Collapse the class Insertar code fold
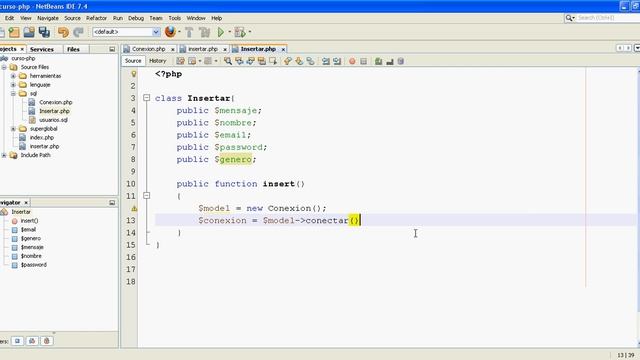Screen dimensions: 640x360 pyautogui.click(x=147, y=98)
